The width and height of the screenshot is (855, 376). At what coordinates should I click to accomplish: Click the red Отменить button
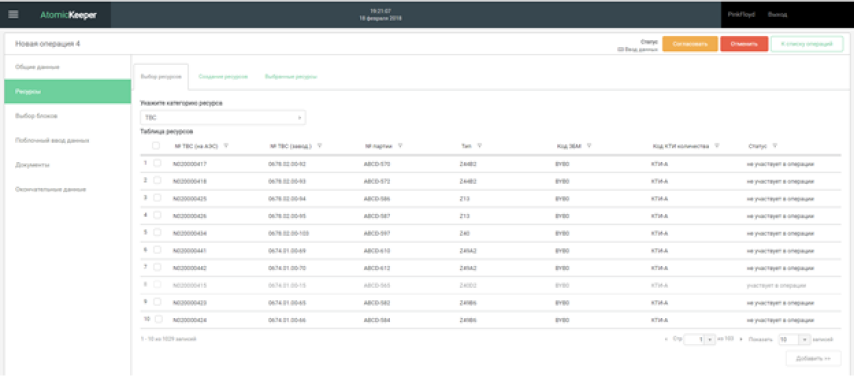tap(744, 44)
